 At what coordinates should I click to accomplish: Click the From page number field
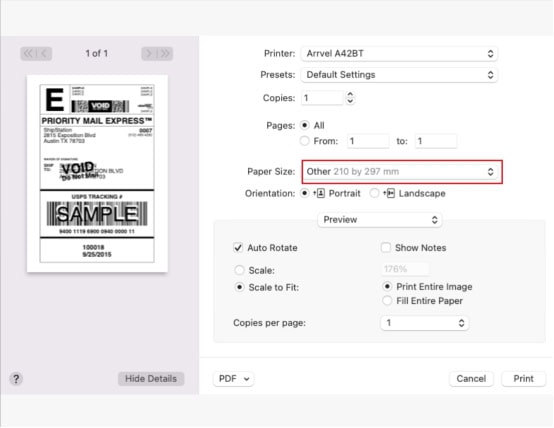coord(368,141)
